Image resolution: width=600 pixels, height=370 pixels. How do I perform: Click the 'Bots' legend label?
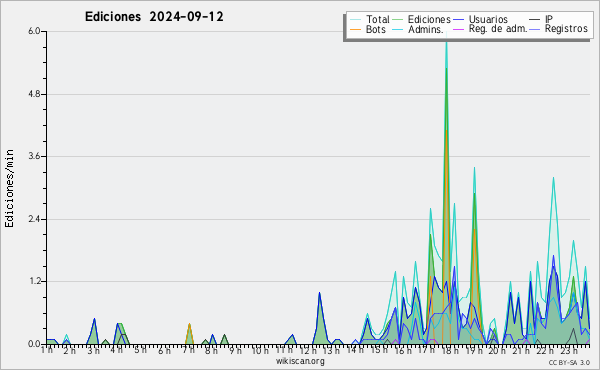[376, 29]
